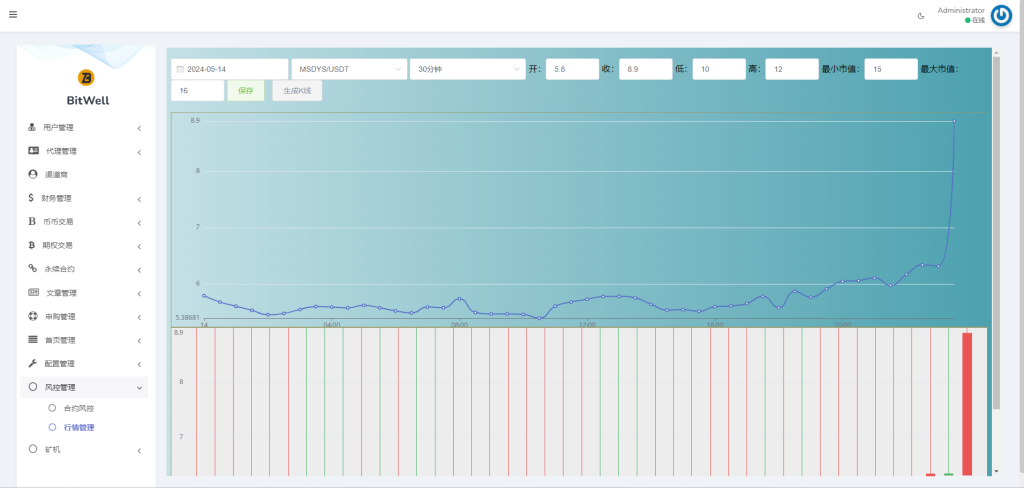1024x488 pixels.
Task: Click the BitWell logo icon
Action: point(86,78)
